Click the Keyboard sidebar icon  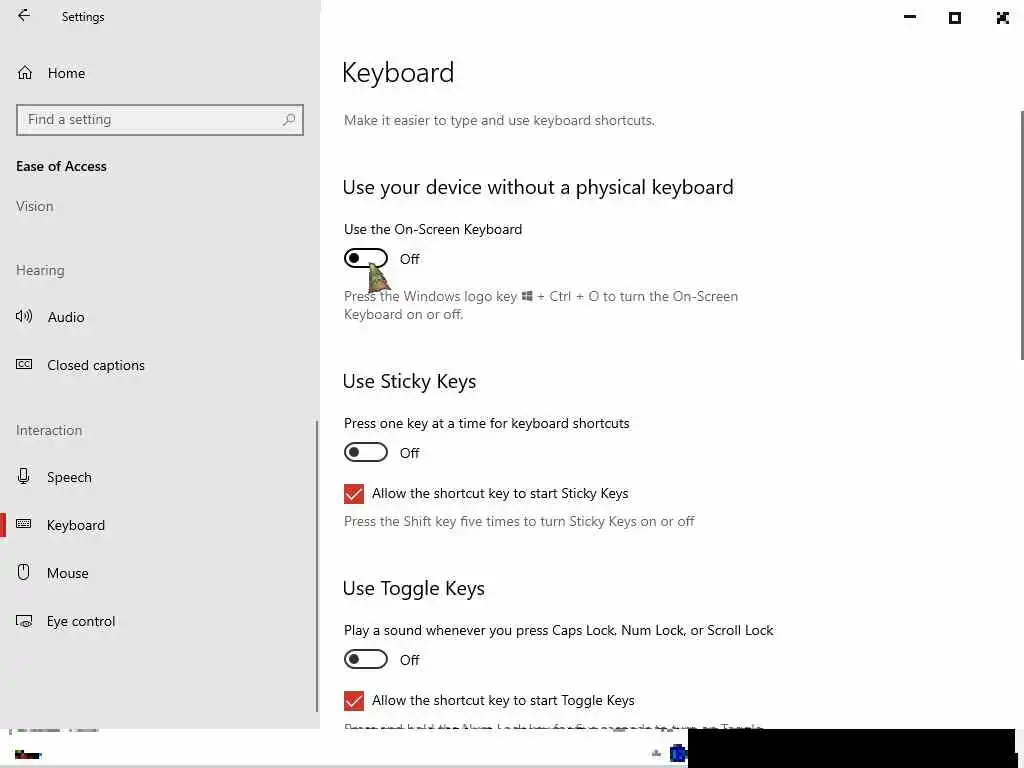coord(24,524)
